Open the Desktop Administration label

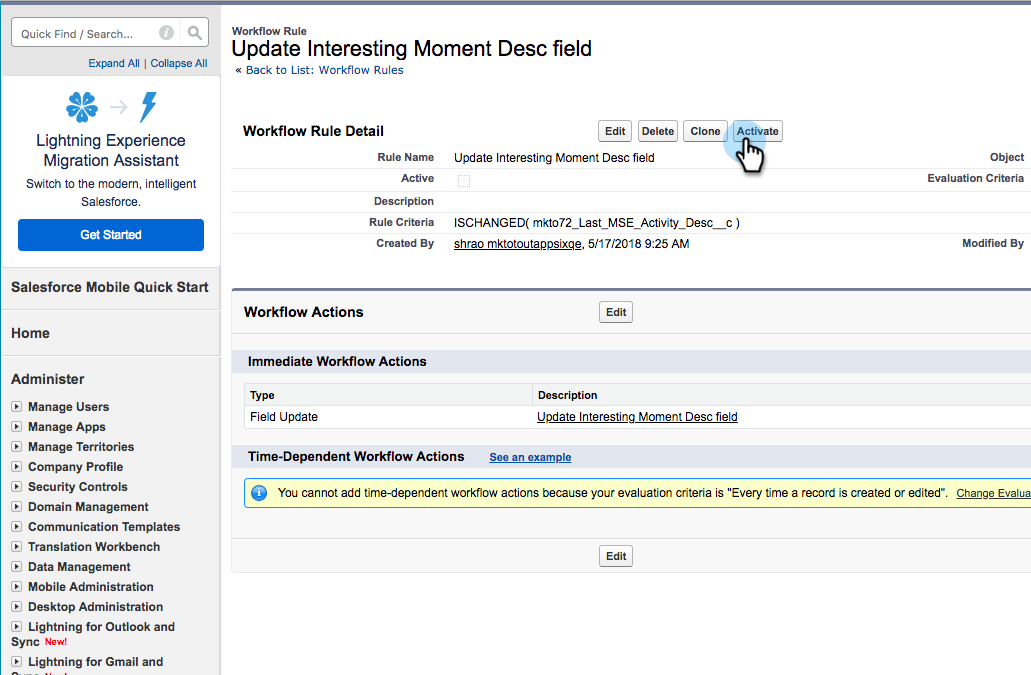(95, 607)
